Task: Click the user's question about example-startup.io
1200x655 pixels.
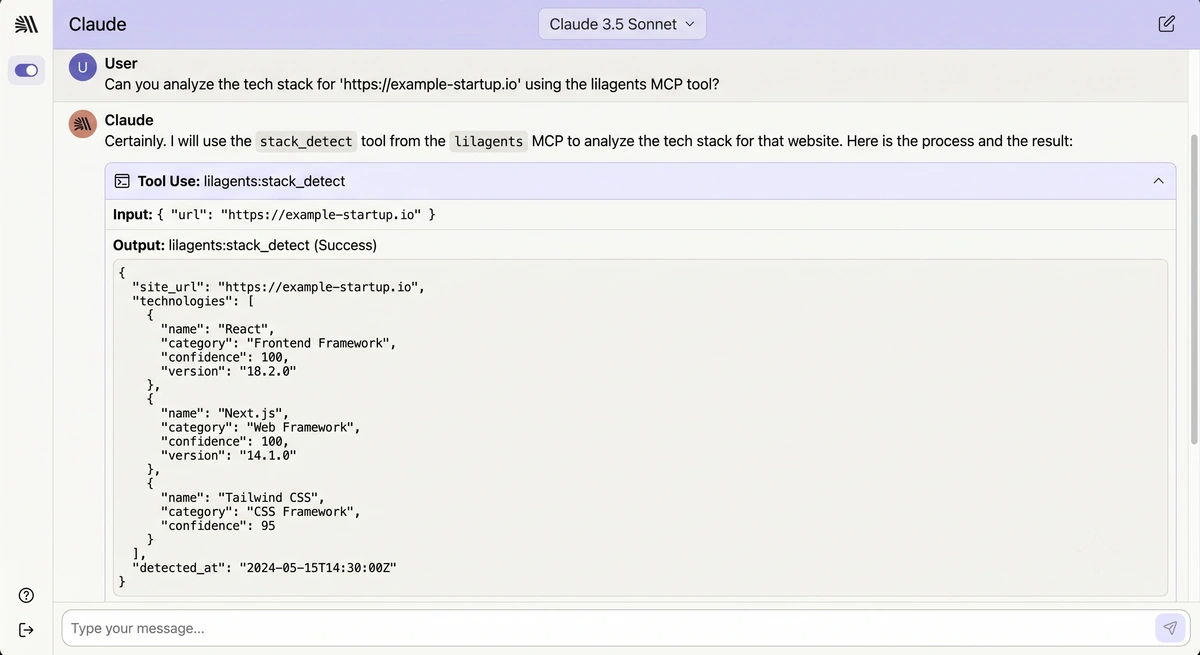Action: [x=412, y=85]
